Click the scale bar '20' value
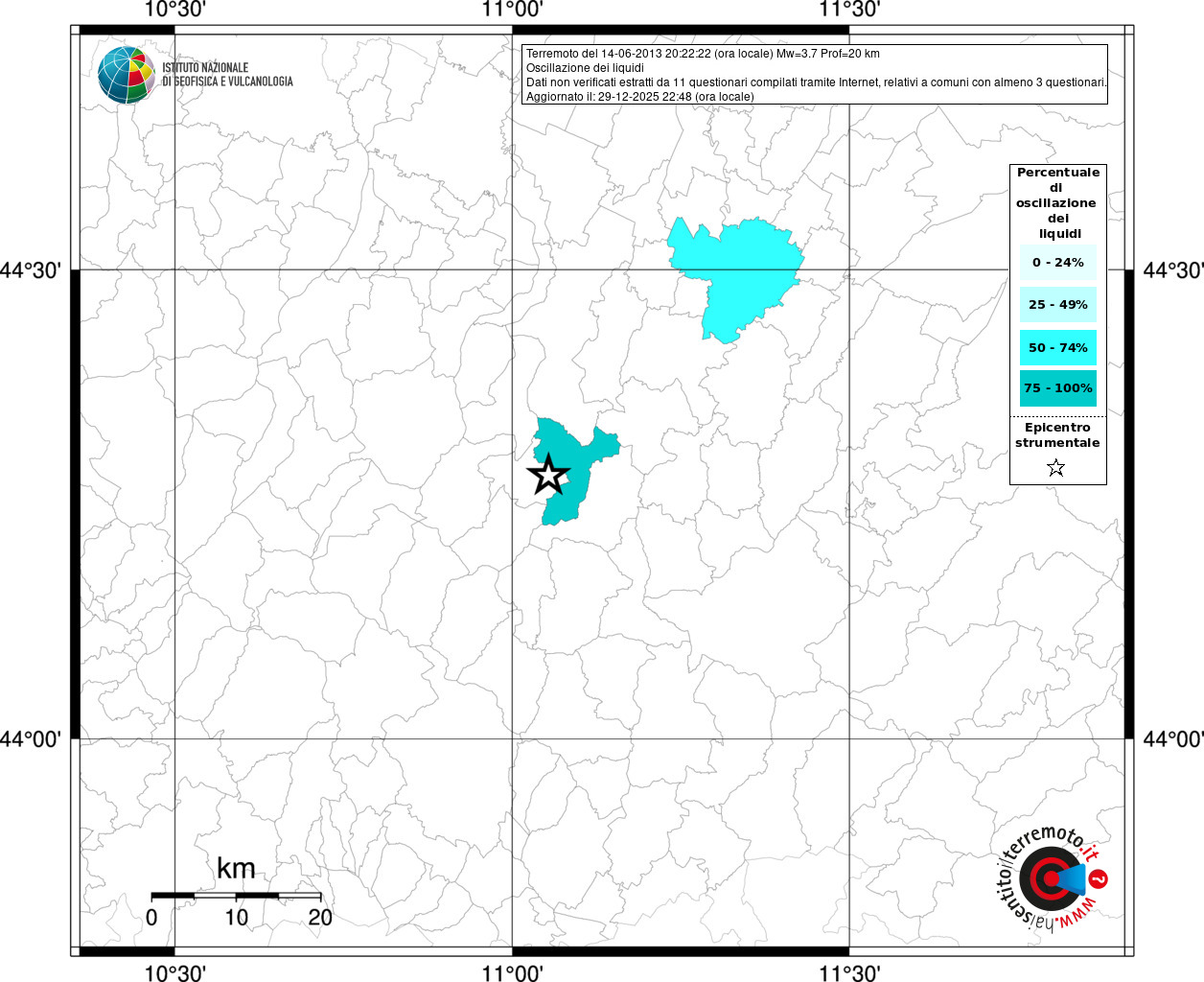 tap(320, 918)
